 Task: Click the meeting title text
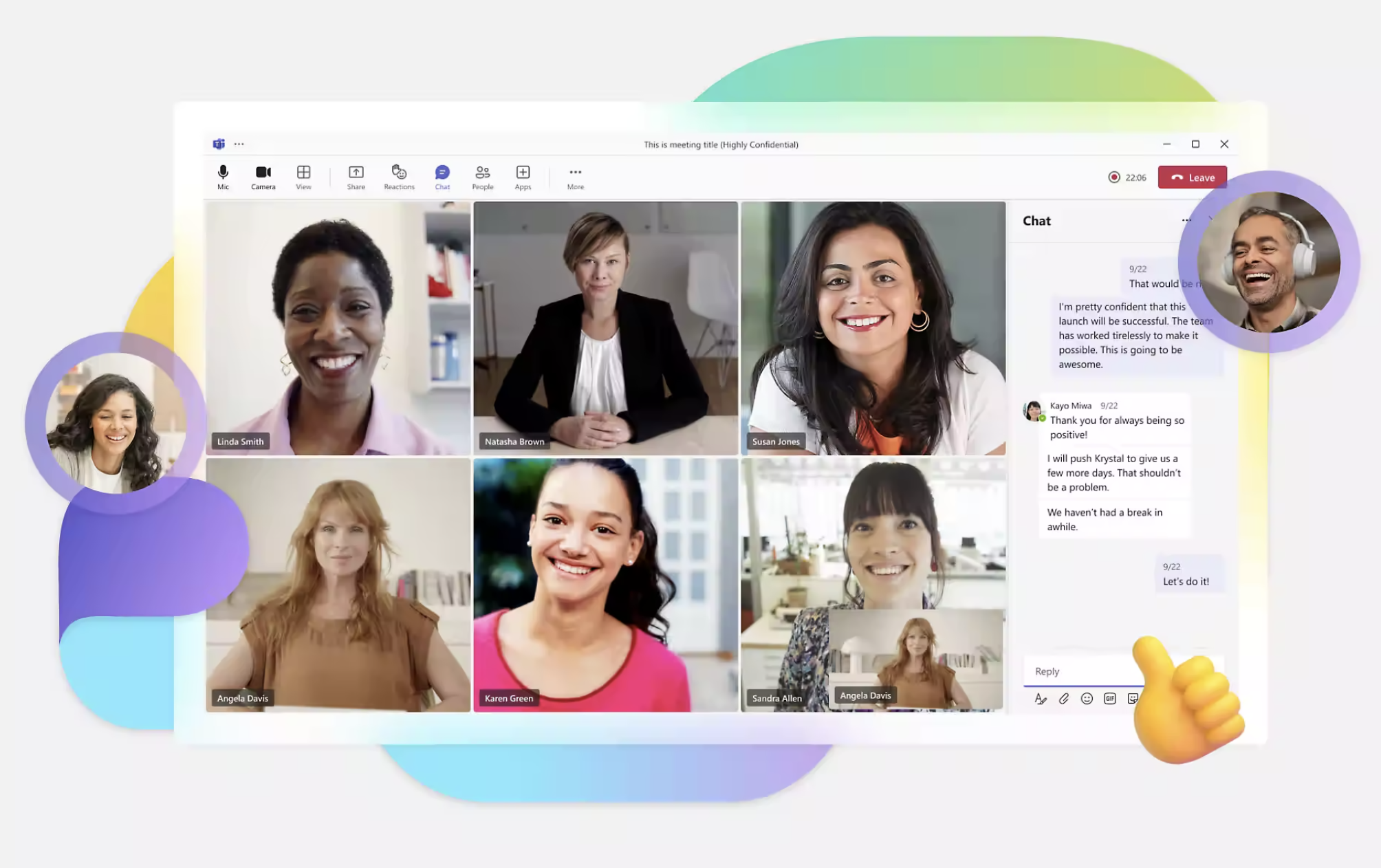point(721,144)
